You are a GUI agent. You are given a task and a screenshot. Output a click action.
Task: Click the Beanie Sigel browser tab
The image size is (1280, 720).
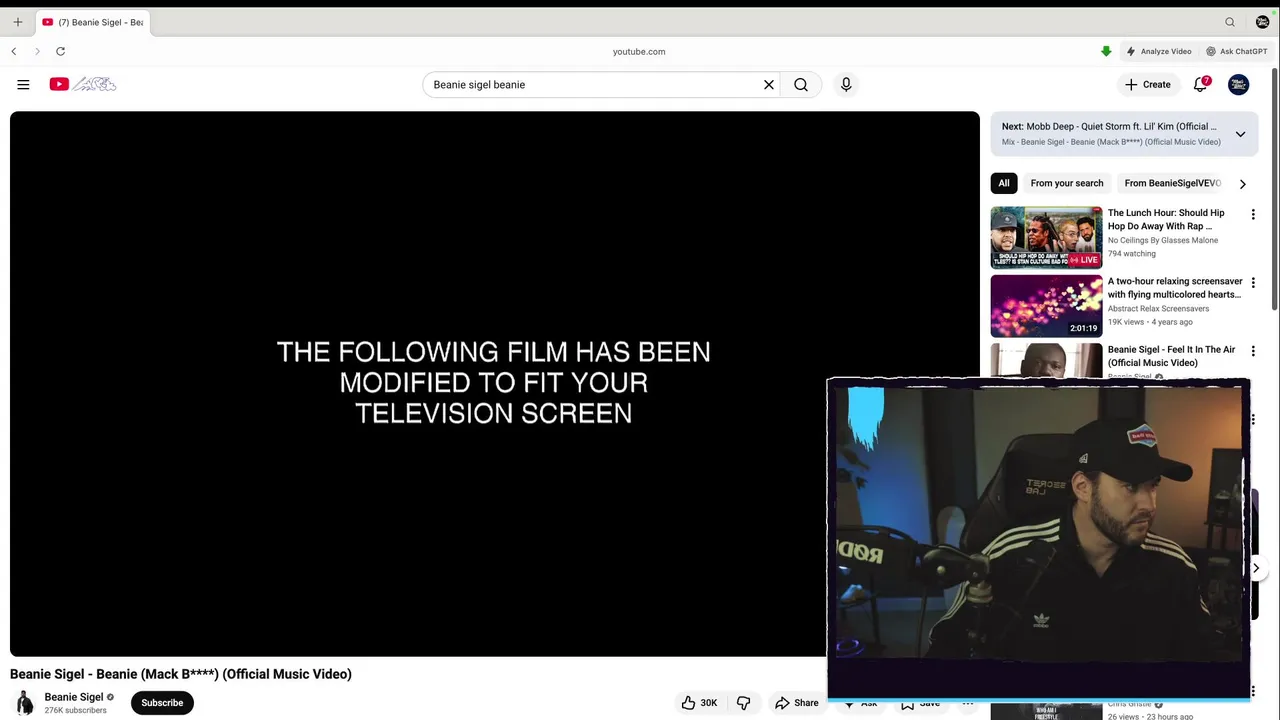pyautogui.click(x=92, y=22)
